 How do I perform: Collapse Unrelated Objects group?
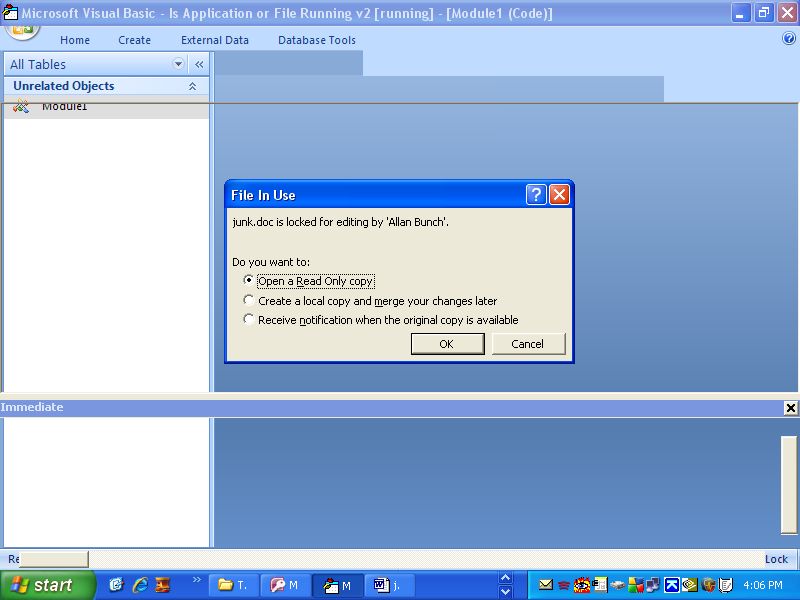[192, 86]
